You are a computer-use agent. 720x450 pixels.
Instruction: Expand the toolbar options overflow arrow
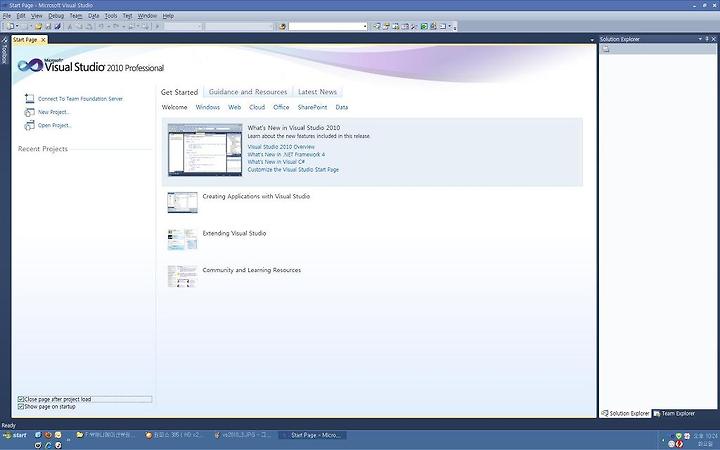455,28
